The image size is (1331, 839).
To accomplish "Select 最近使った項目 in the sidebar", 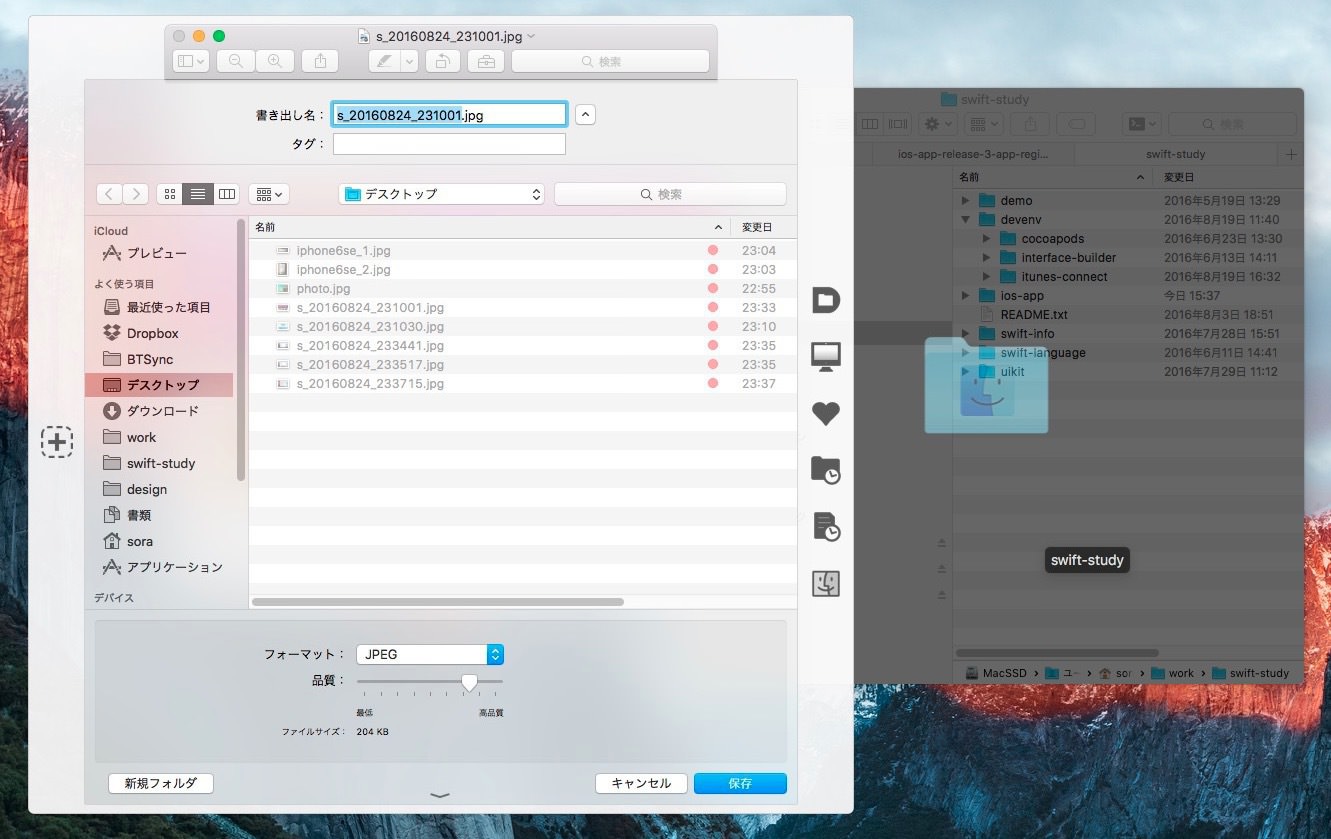I will pyautogui.click(x=168, y=307).
